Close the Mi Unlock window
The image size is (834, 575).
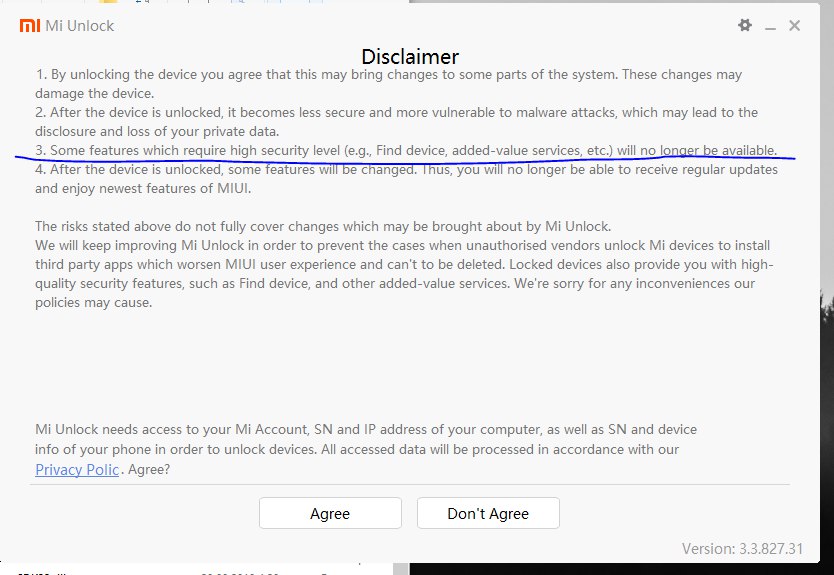[x=795, y=26]
